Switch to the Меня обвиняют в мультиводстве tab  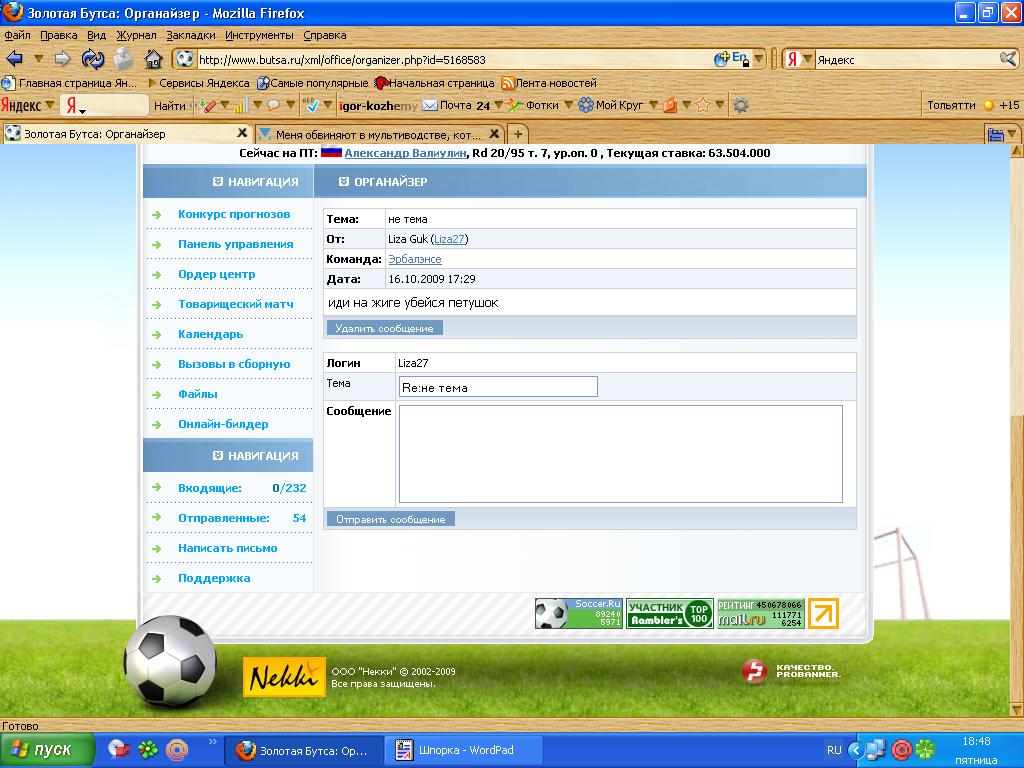coord(375,134)
